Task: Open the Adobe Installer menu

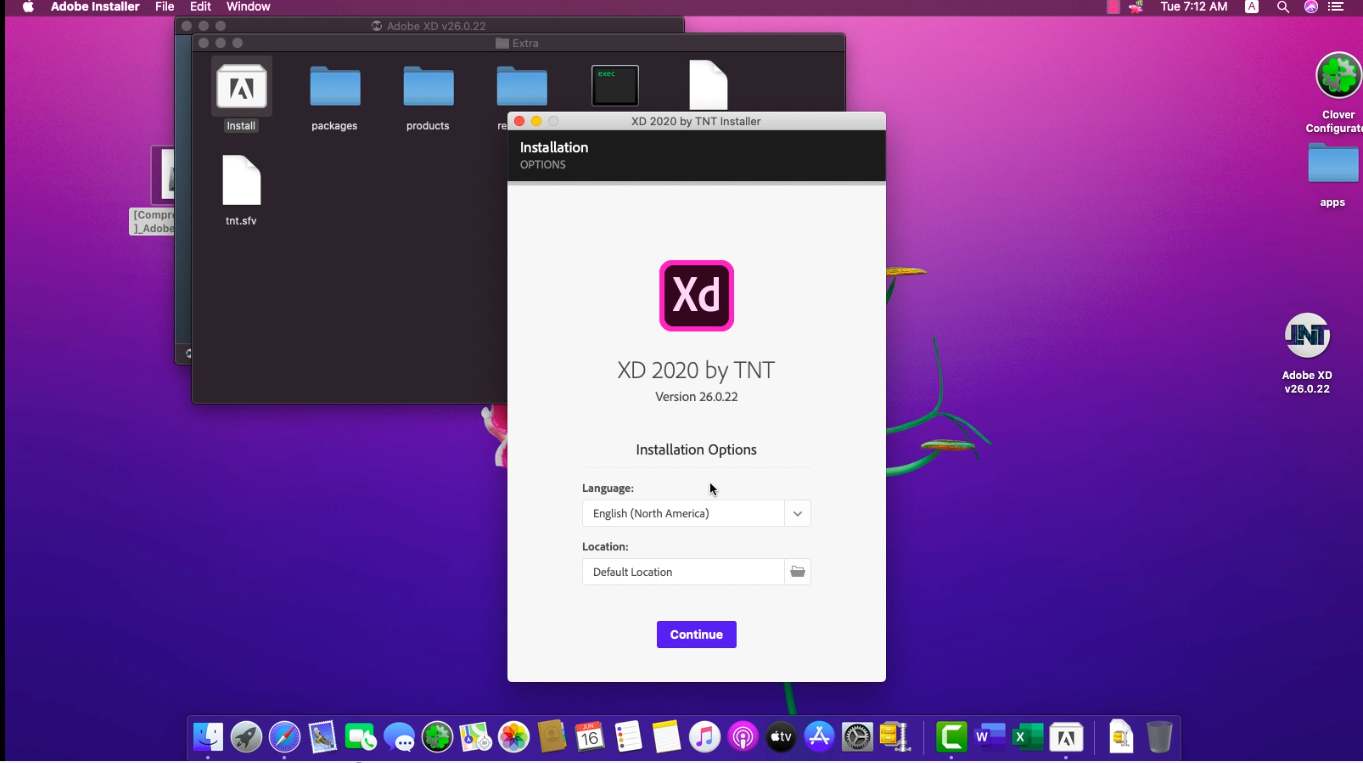Action: (96, 7)
